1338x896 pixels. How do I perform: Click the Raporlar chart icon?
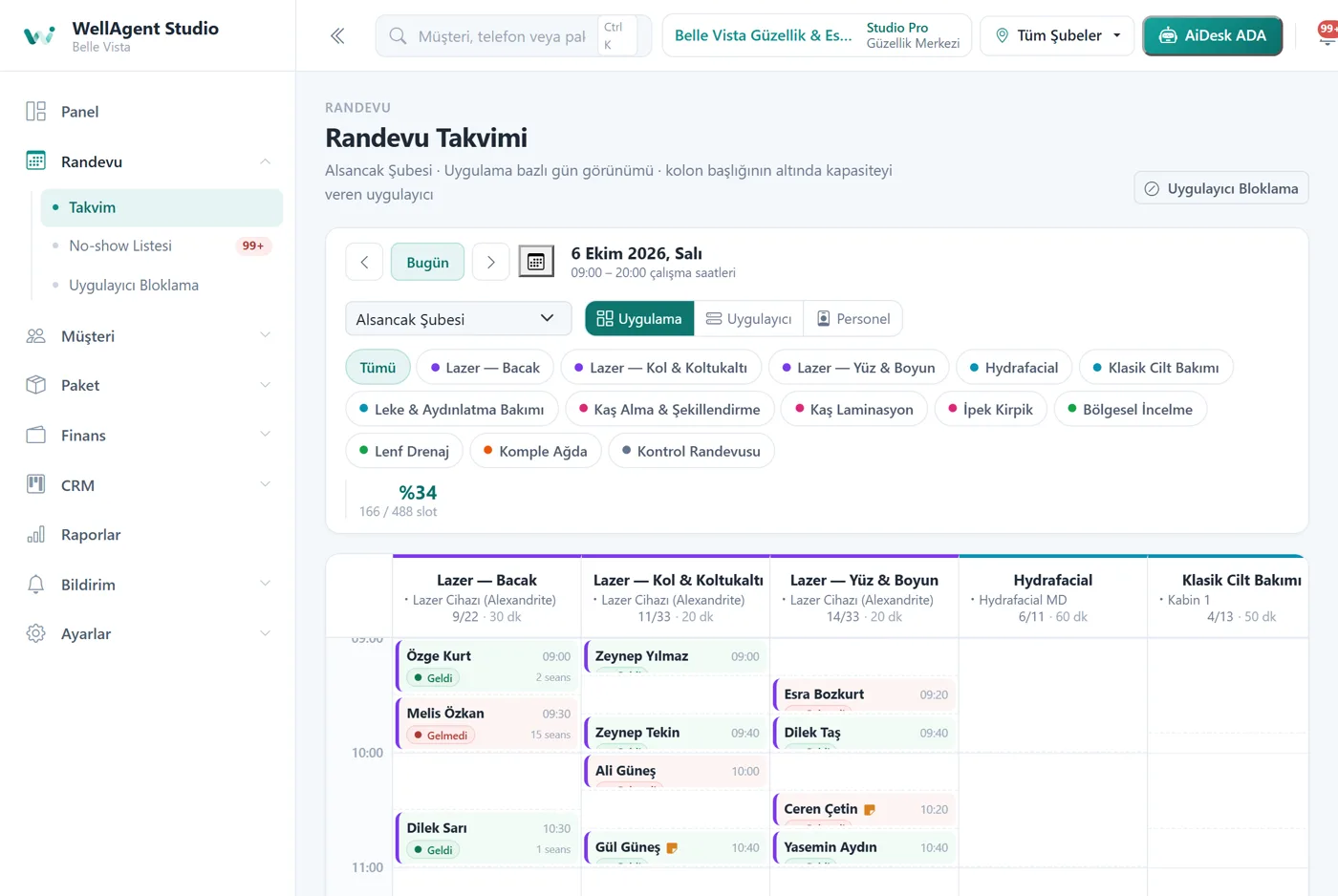click(x=36, y=535)
